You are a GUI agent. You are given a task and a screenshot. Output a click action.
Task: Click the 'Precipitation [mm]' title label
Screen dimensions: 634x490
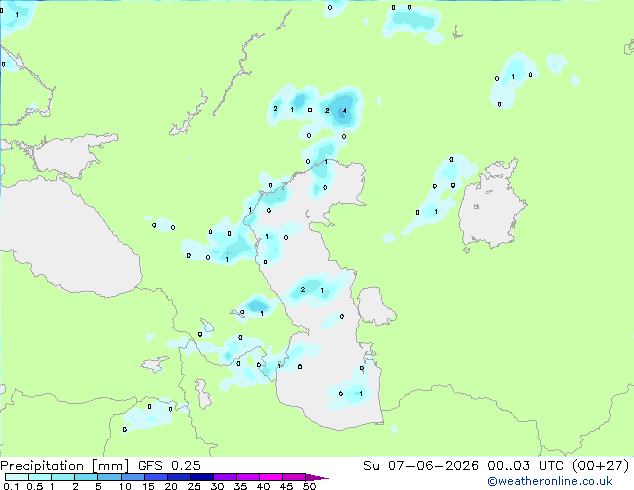[65, 466]
